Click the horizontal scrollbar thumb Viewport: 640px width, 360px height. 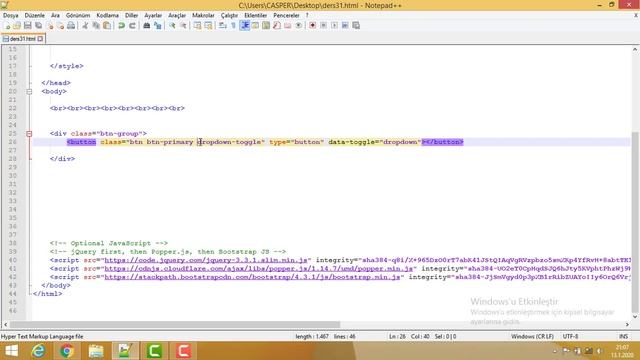175,324
